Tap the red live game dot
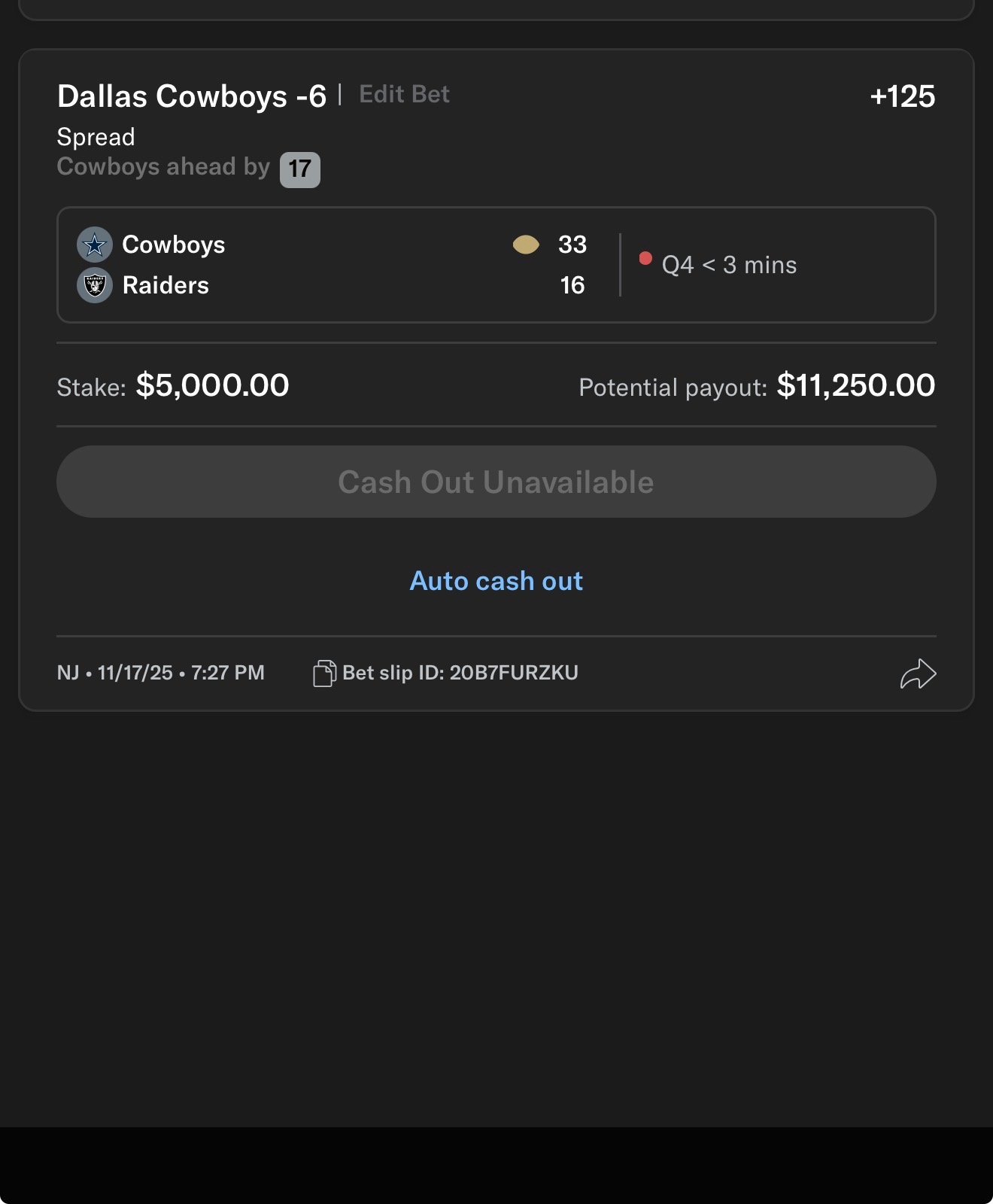 pyautogui.click(x=645, y=258)
